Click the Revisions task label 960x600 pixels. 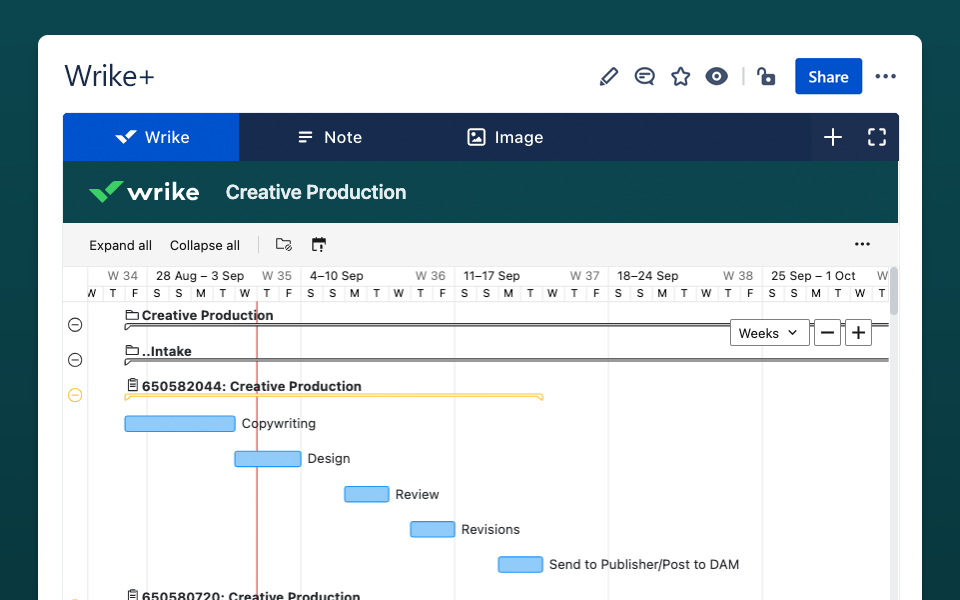pyautogui.click(x=490, y=530)
